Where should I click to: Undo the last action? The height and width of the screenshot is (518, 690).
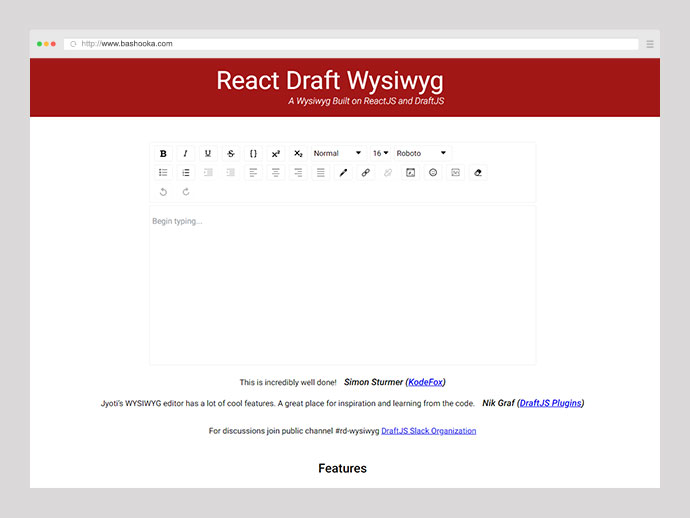[x=163, y=192]
